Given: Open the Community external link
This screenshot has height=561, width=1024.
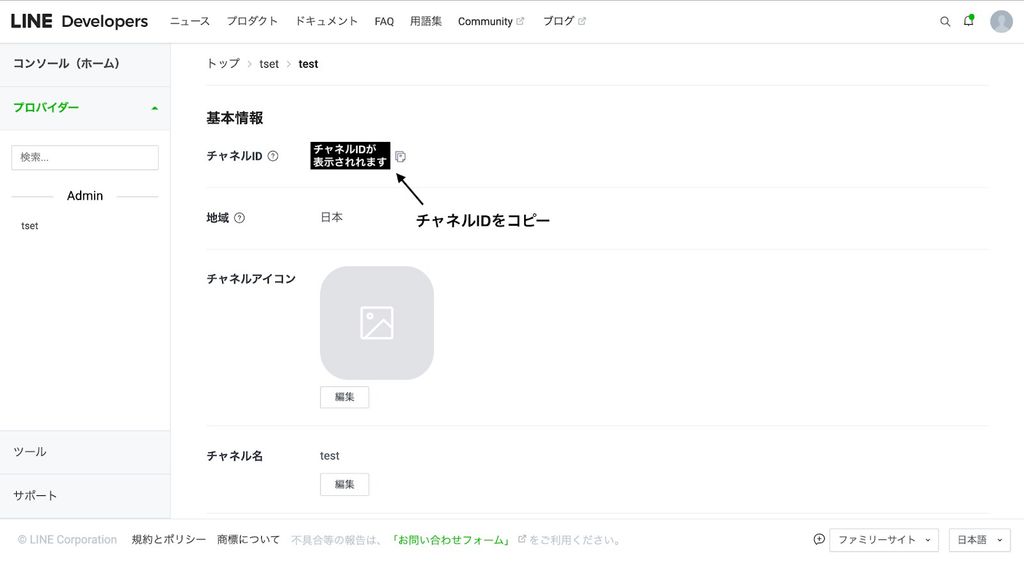Looking at the screenshot, I should tap(491, 22).
